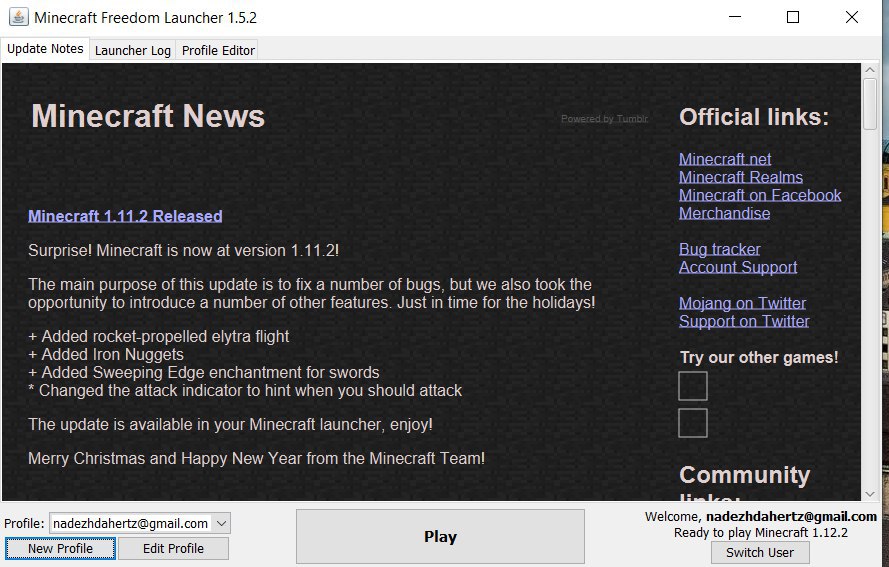Open the first broken game image placeholder
The image size is (889, 567).
[693, 386]
